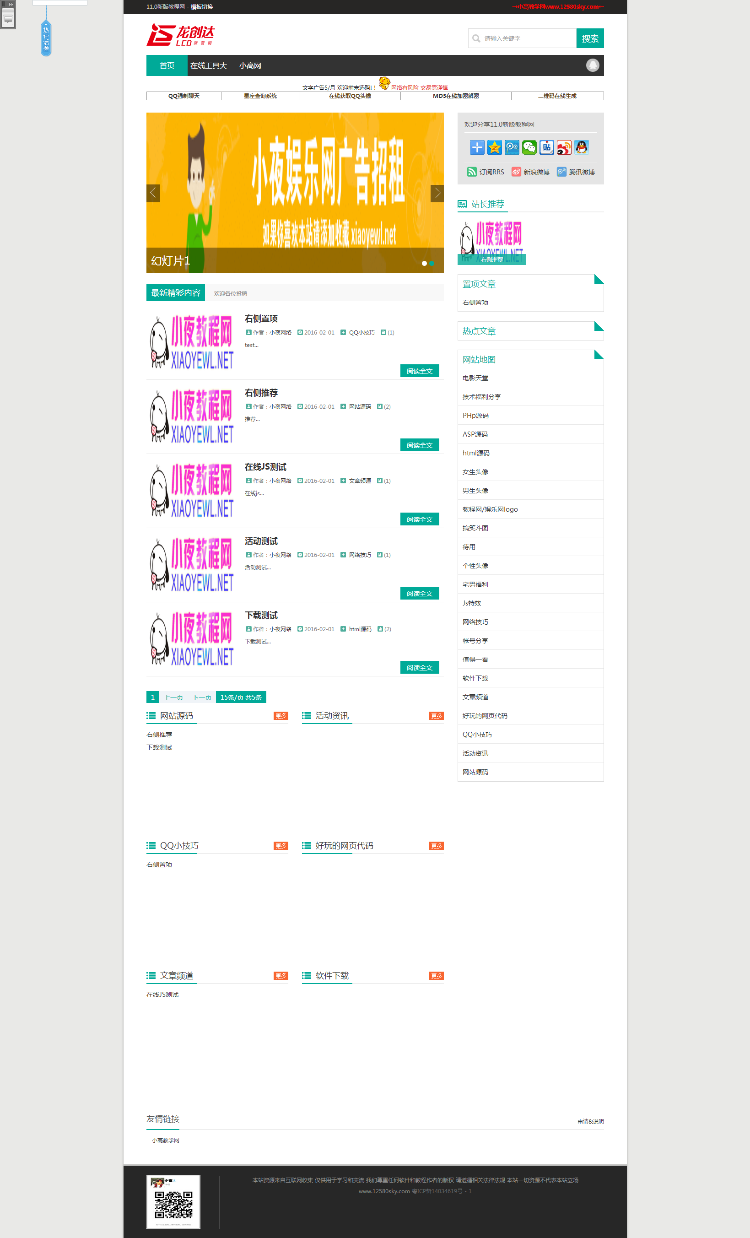Click the 更多 button beside 软件下载

point(437,976)
